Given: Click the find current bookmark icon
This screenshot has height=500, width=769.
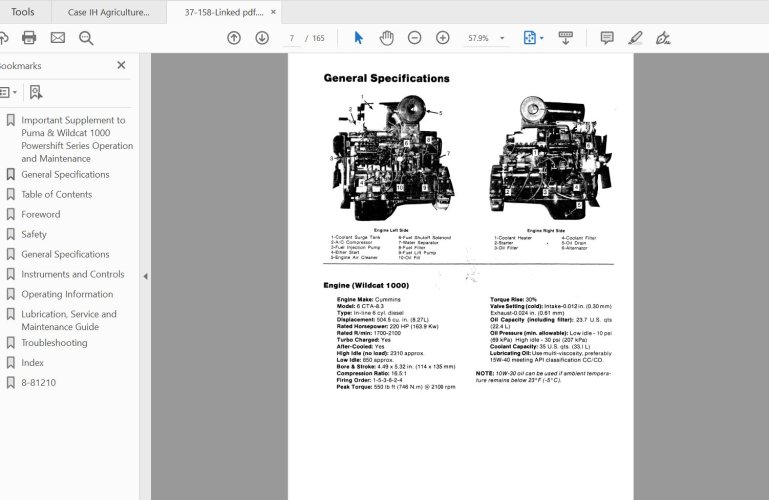Looking at the screenshot, I should point(36,92).
